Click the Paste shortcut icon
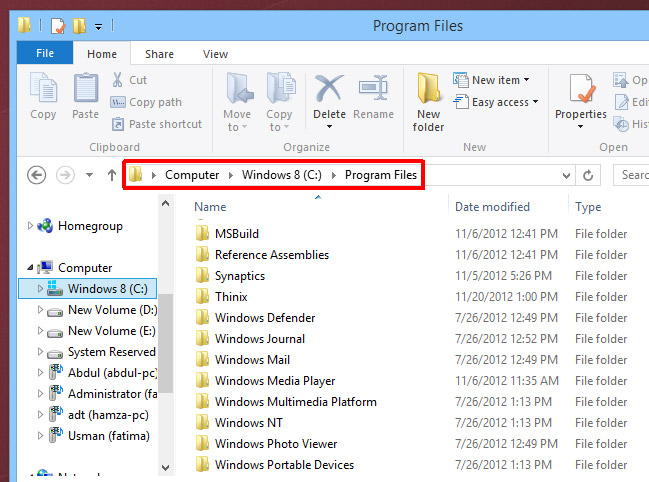The height and width of the screenshot is (482, 649). click(118, 124)
